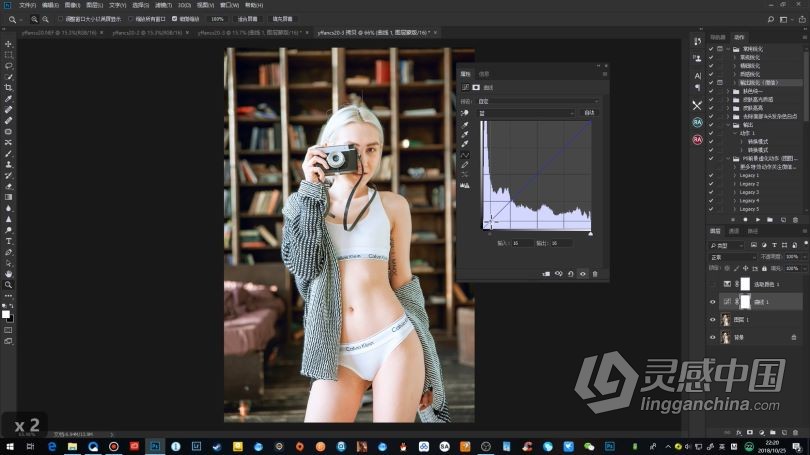The width and height of the screenshot is (810, 455).
Task: Hide the 背景 layer via its eye icon
Action: 713,337
